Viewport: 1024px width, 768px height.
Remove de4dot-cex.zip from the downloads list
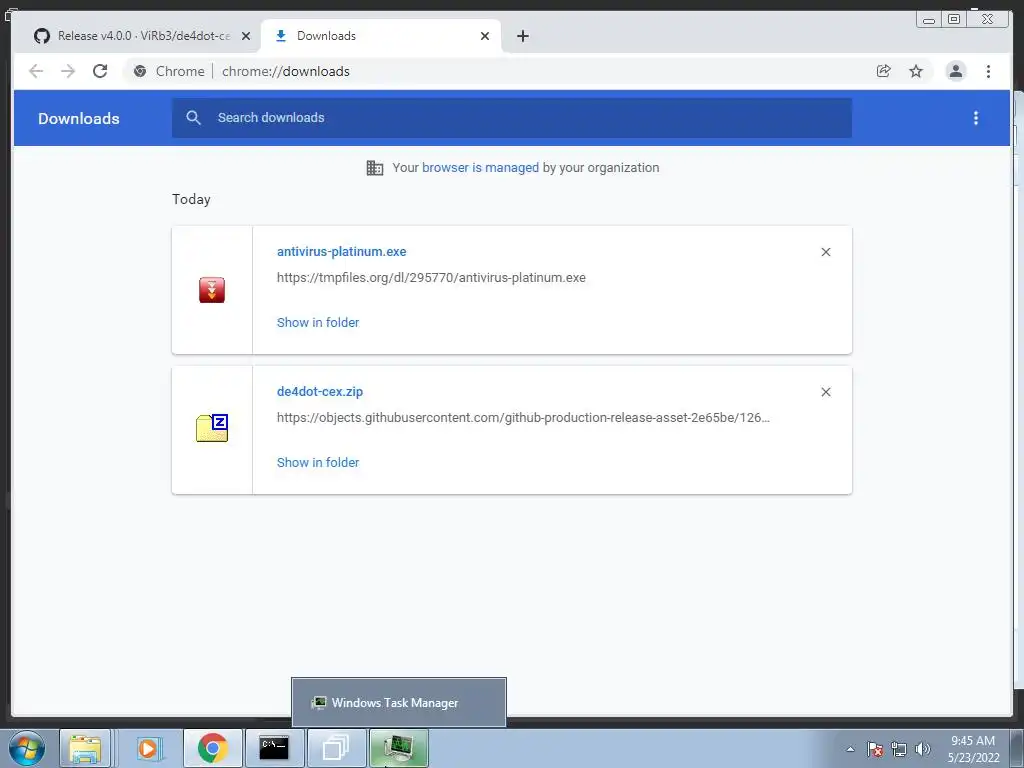point(825,392)
